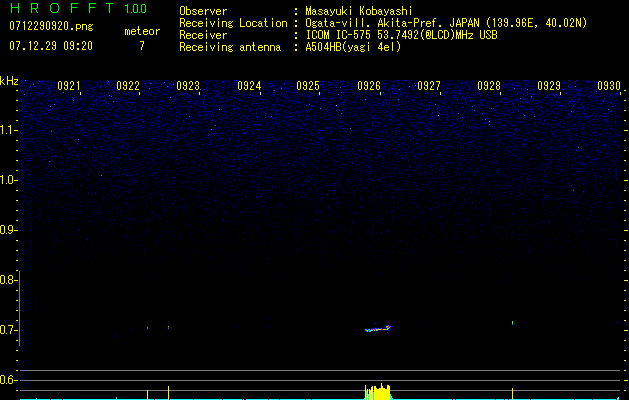Click the 0923 time axis marker
This screenshot has width=629, height=400.
pos(188,86)
